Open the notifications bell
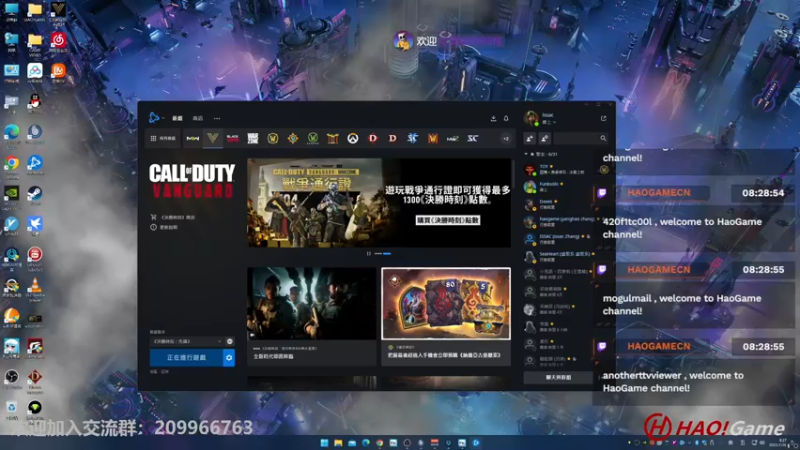 point(506,118)
